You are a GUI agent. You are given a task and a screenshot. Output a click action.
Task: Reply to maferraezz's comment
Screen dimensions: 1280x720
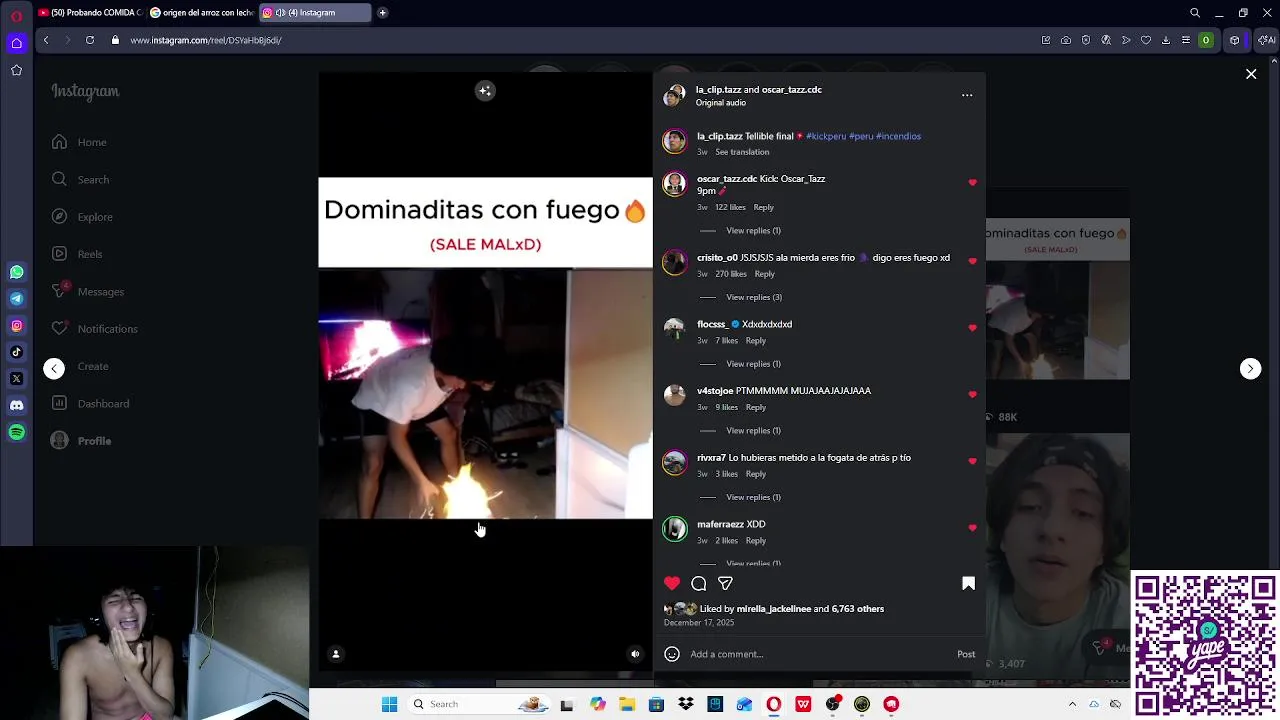click(756, 541)
